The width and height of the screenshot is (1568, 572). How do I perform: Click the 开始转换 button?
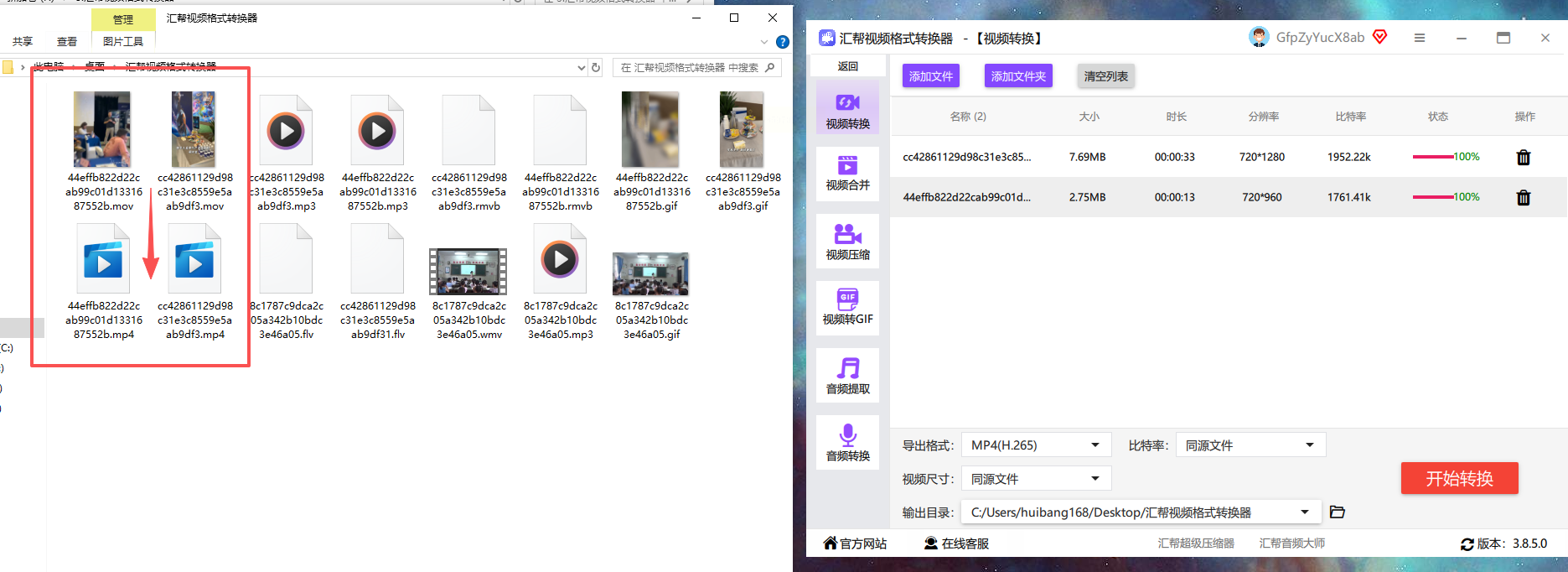pos(1459,478)
